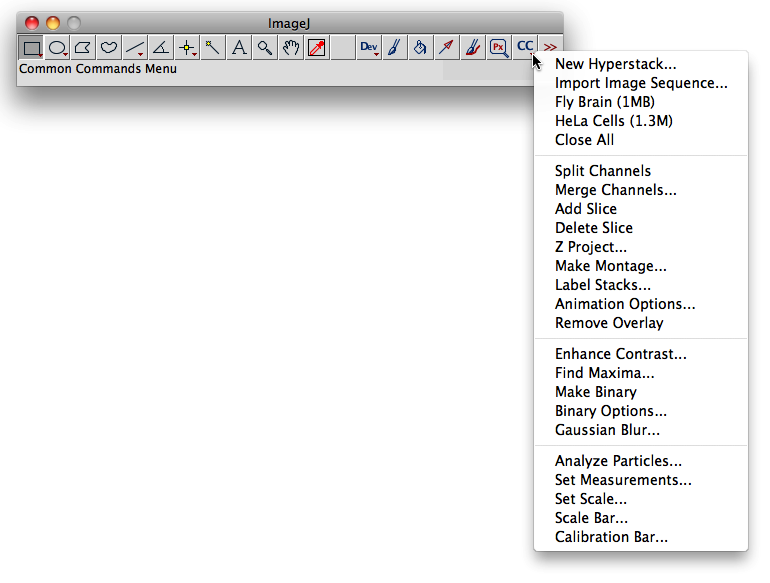The image size is (770, 583).
Task: Open Analyze Particles...
Action: (641, 461)
